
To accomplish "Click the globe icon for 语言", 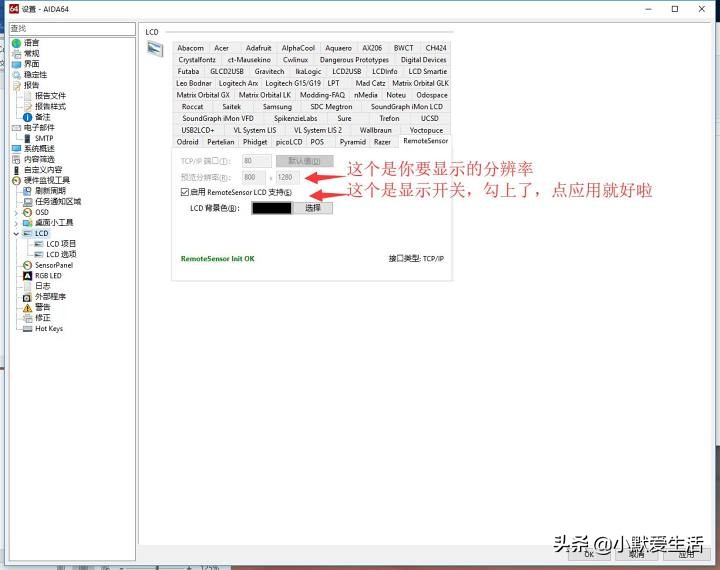I will pos(17,43).
